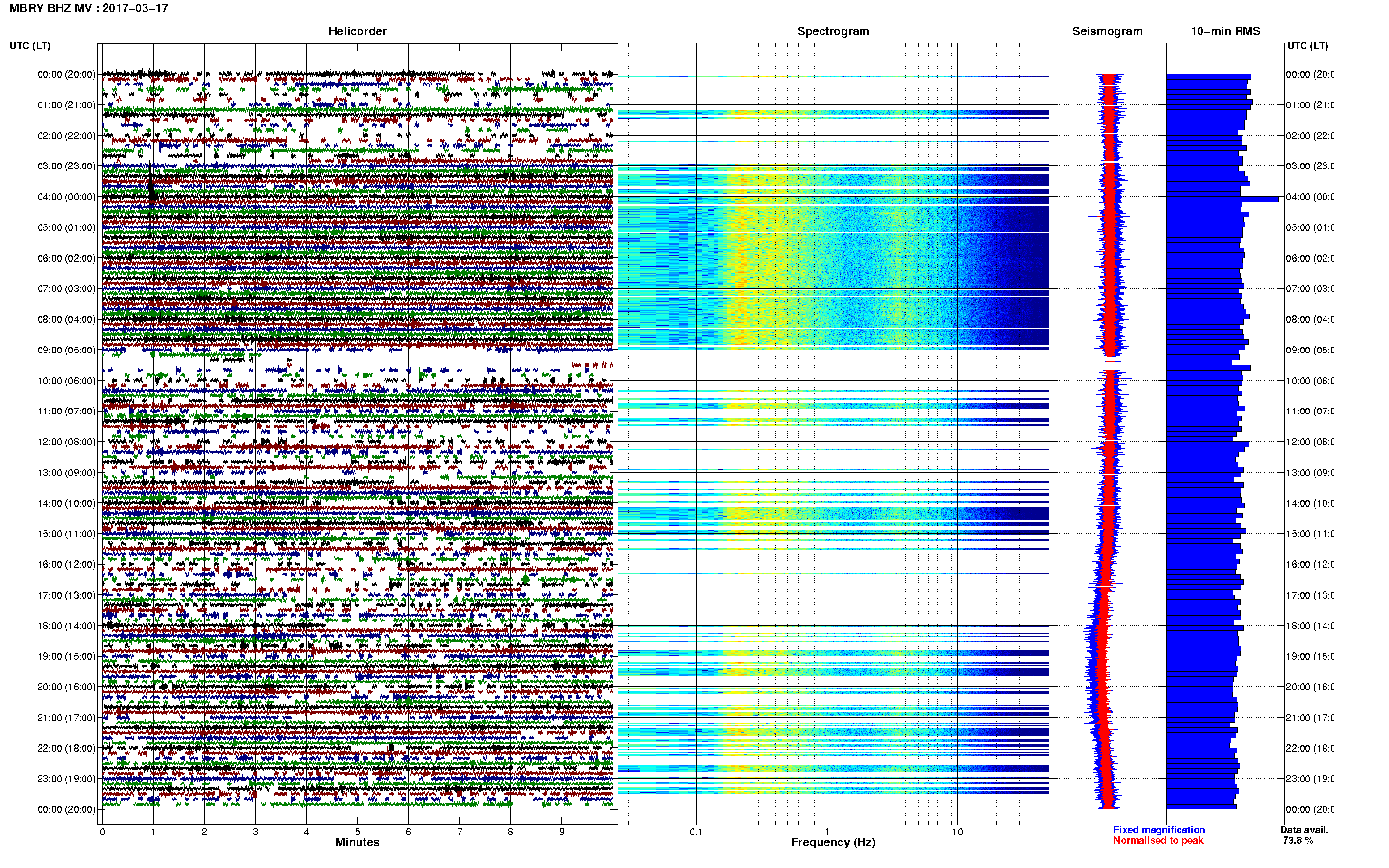1389x868 pixels.
Task: Click the Minutes axis tick '7'
Action: click(460, 832)
